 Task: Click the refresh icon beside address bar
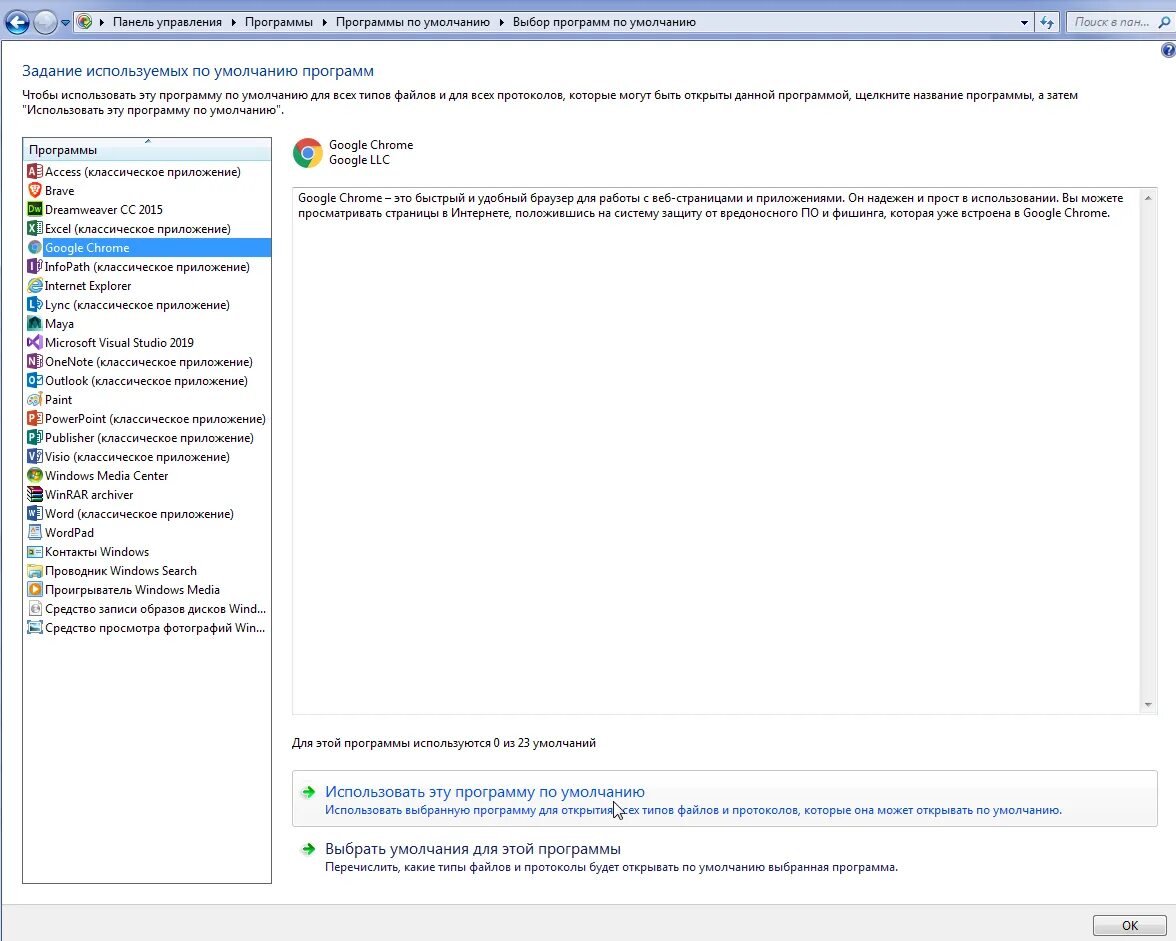pos(1047,22)
